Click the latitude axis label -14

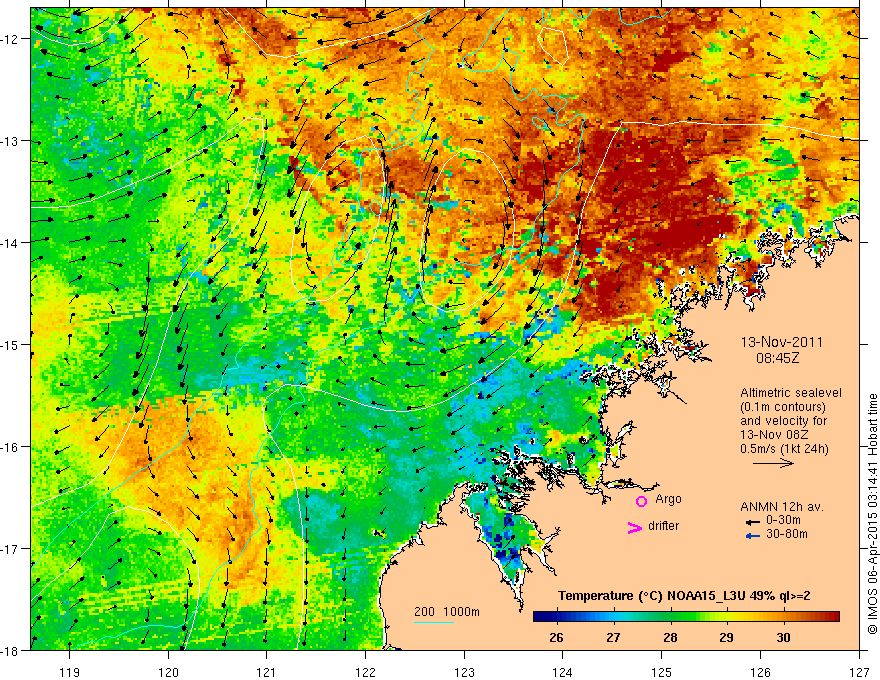11,243
